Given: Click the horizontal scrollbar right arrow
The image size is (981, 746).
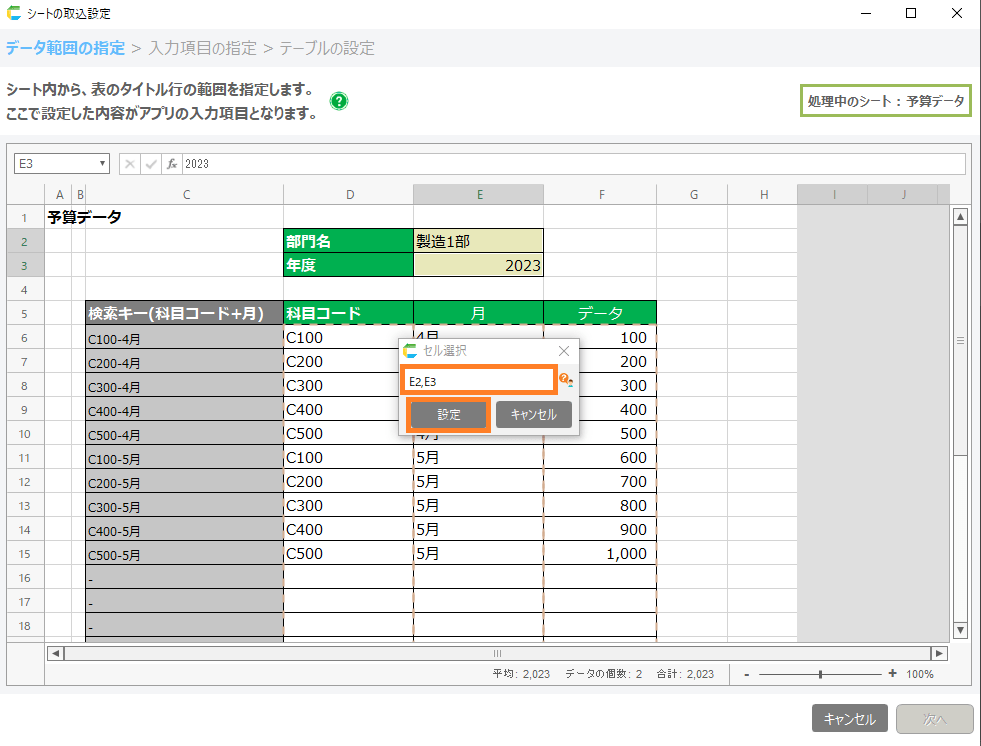Looking at the screenshot, I should 940,653.
